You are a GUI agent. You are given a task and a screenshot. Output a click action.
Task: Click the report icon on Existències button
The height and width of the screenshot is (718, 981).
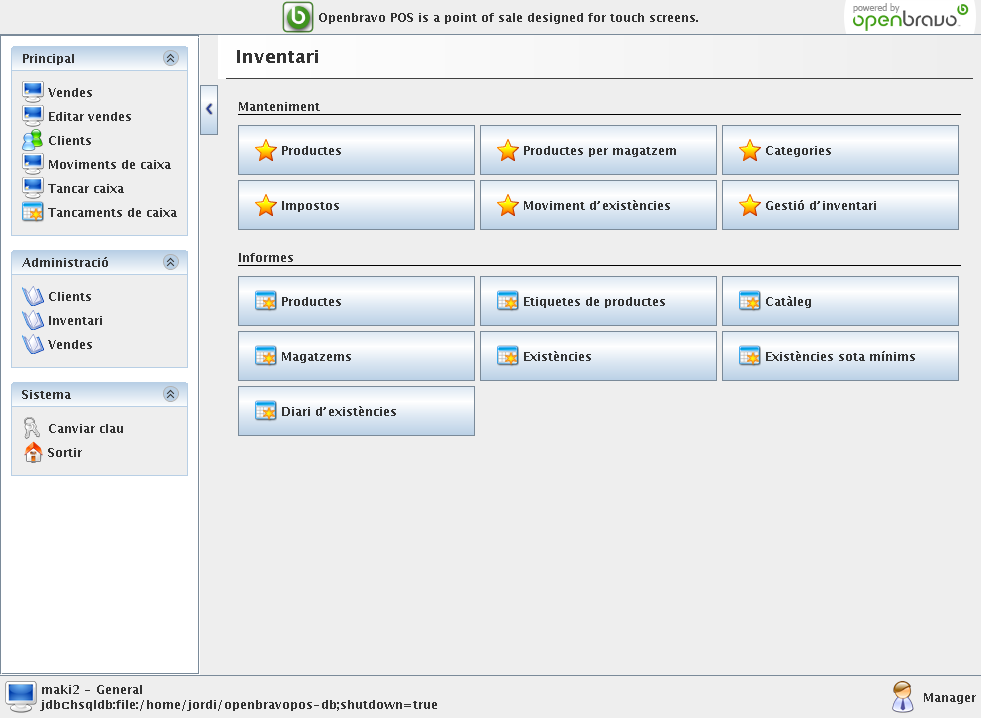tap(507, 356)
